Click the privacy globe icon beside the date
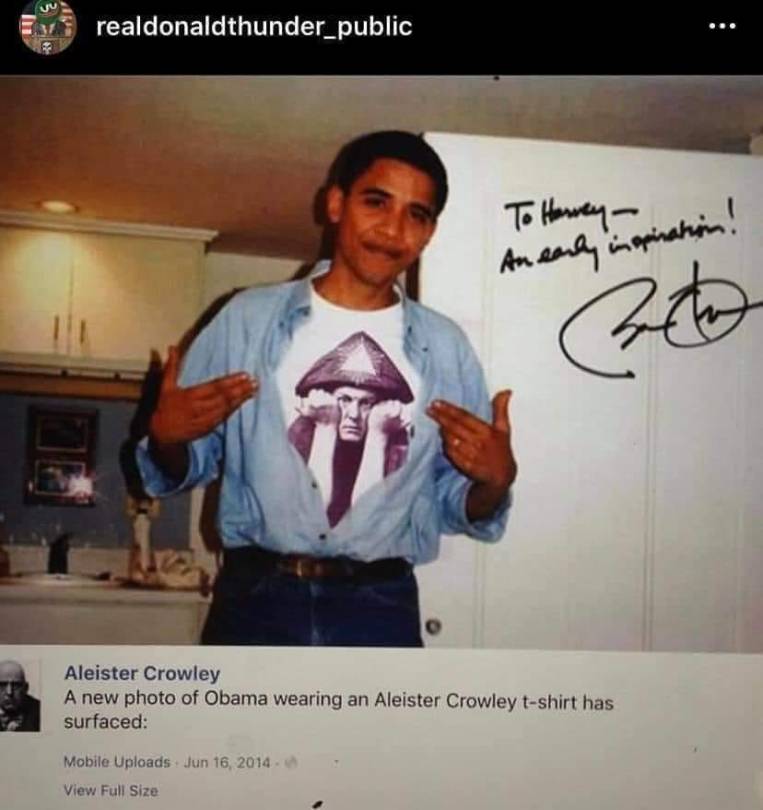This screenshot has width=763, height=810. click(289, 762)
